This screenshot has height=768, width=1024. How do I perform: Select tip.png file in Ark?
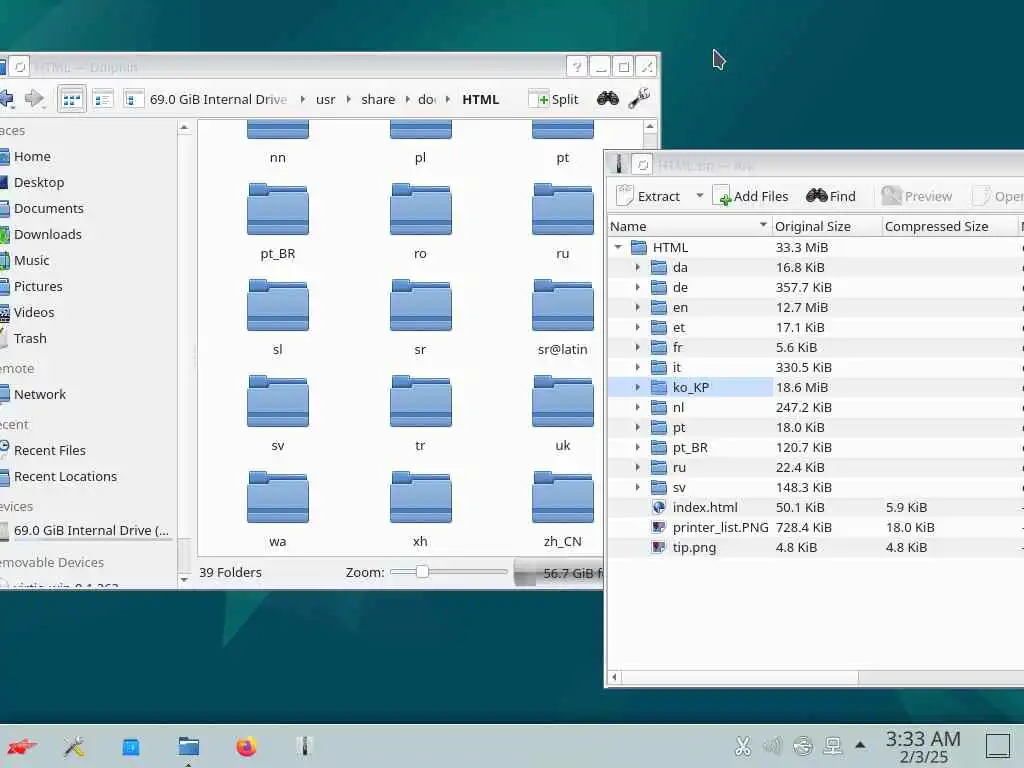click(694, 548)
